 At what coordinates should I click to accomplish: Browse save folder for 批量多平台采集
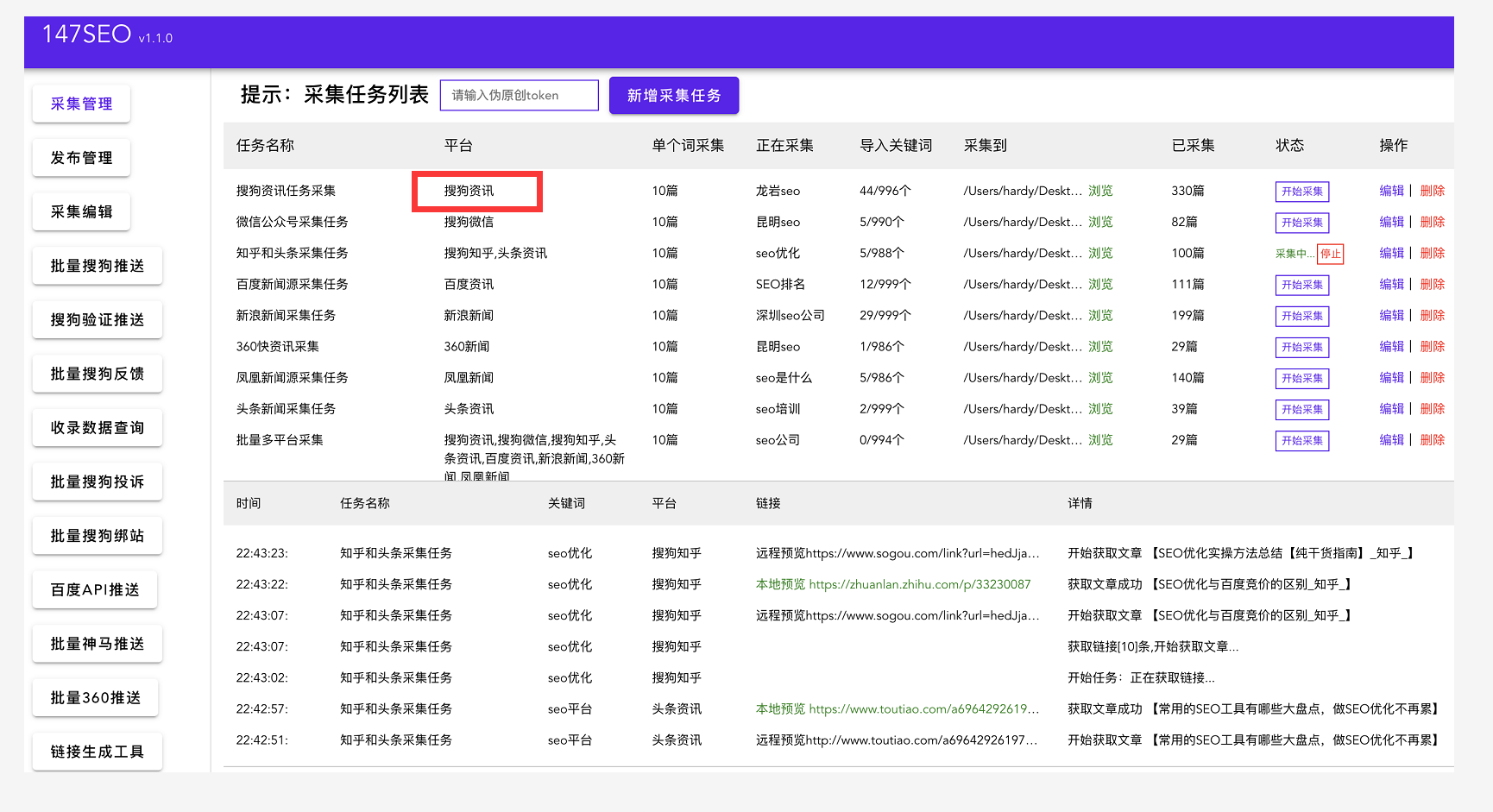1100,439
